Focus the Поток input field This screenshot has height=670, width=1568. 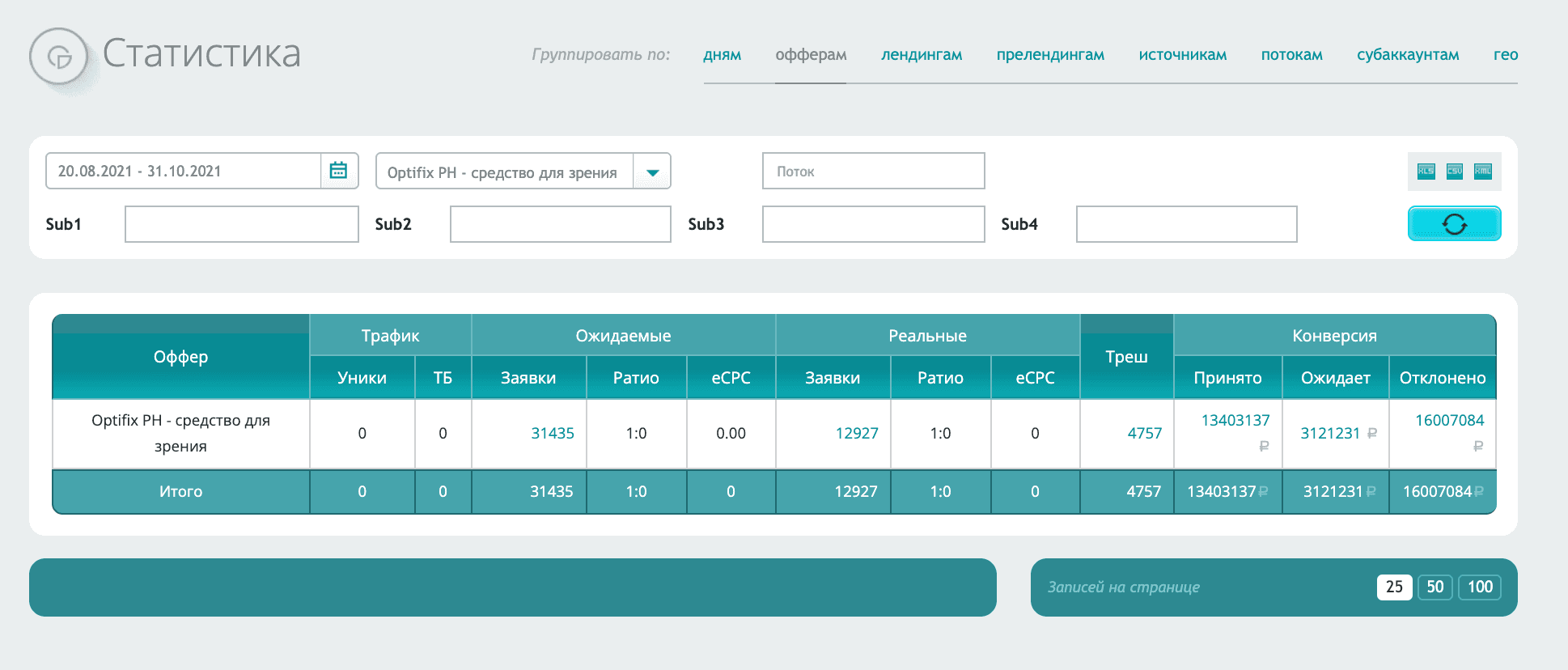tap(873, 171)
